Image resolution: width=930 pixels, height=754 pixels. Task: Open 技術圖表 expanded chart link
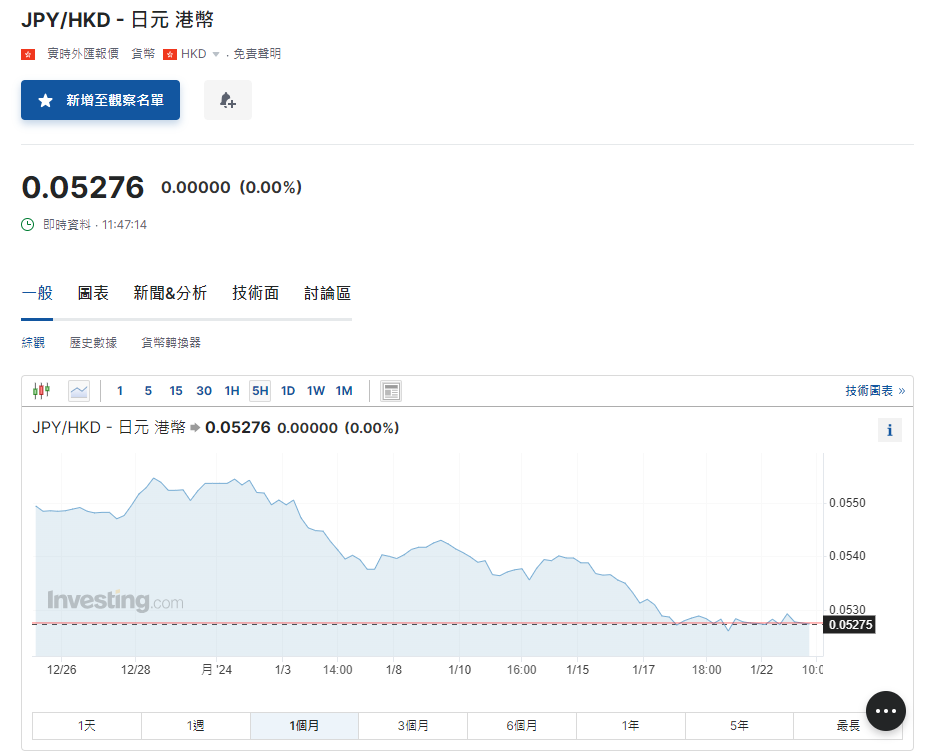click(874, 391)
